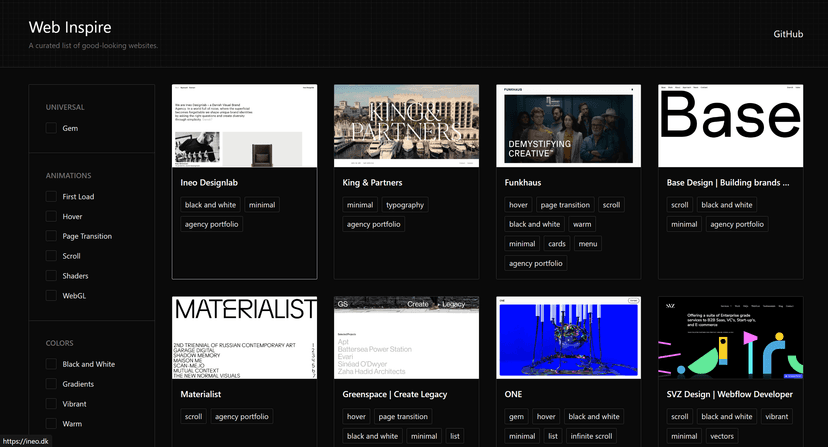This screenshot has width=828, height=447.
Task: Open the Ineo Designlab thumbnail
Action: (244, 126)
